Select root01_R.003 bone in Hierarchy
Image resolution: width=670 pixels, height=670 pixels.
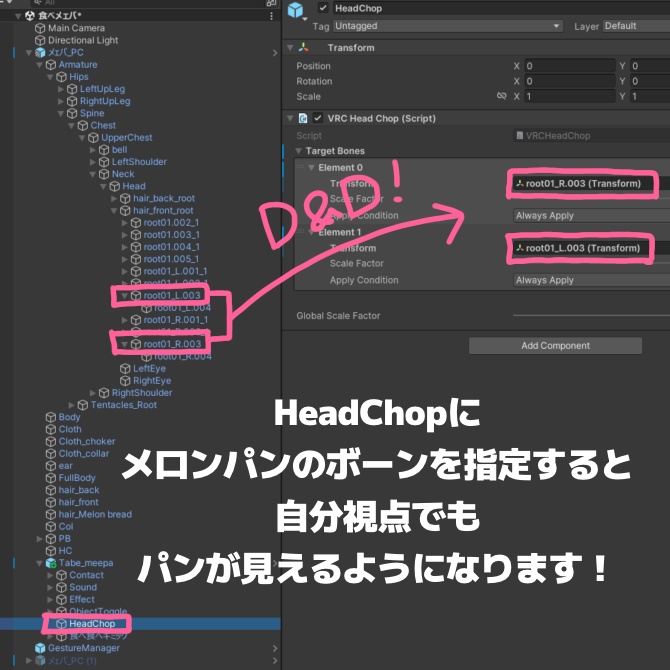click(172, 344)
